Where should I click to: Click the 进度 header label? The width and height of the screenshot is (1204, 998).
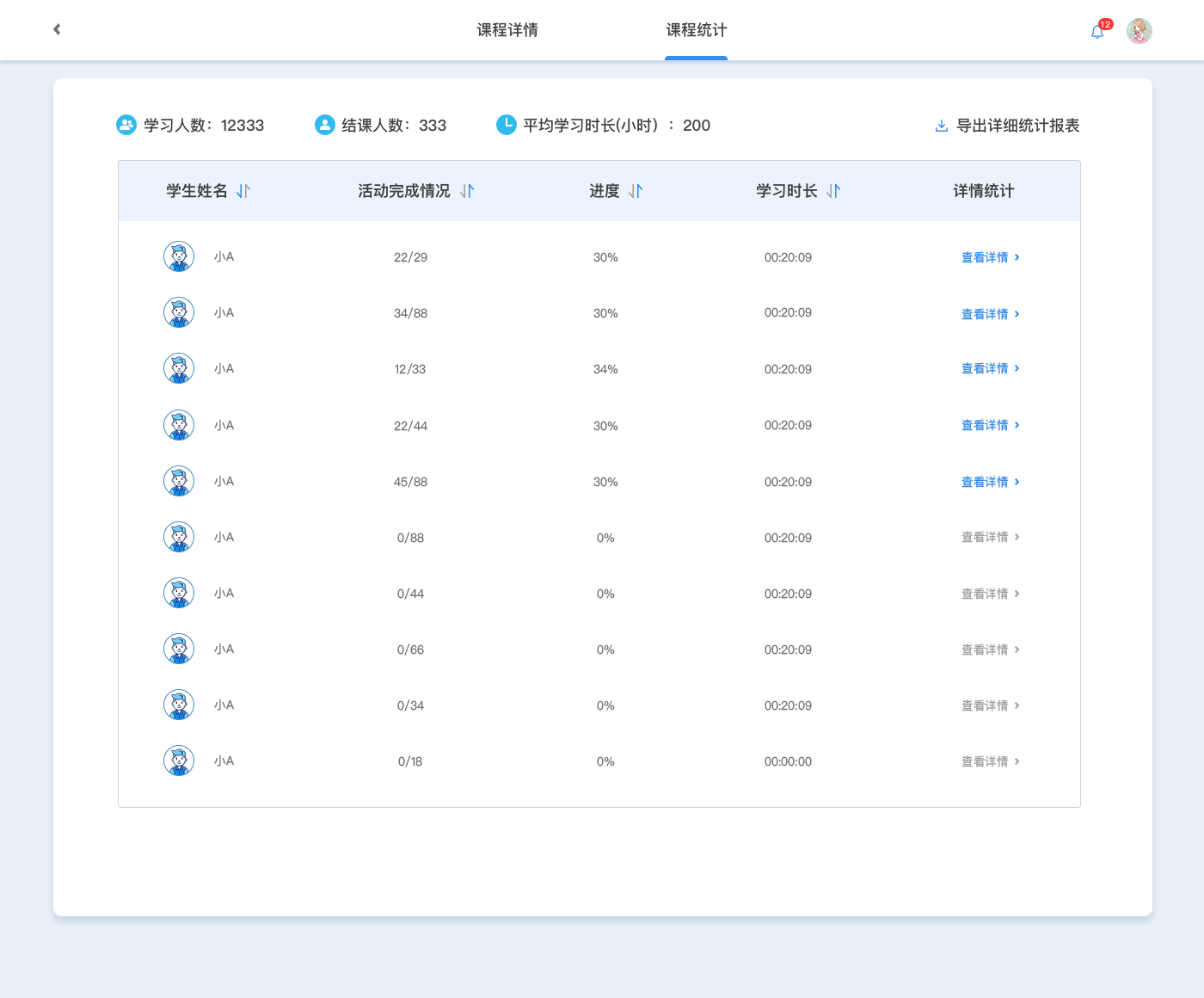pos(605,191)
